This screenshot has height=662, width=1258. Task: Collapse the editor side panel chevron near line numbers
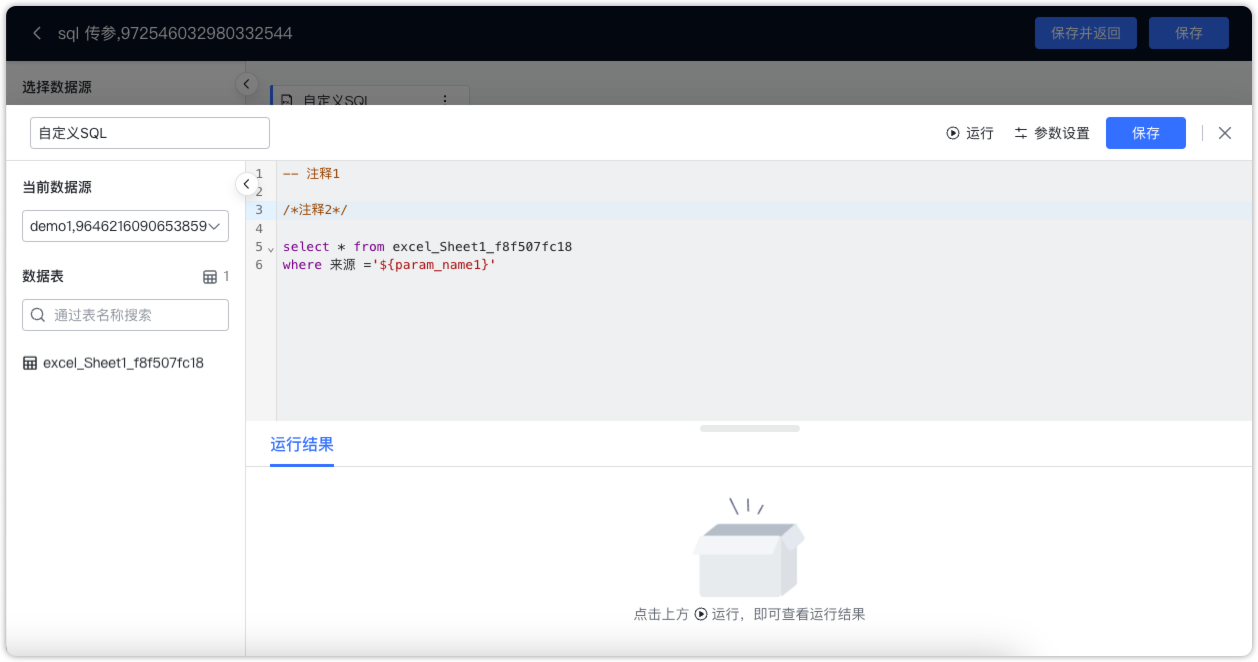click(x=246, y=184)
